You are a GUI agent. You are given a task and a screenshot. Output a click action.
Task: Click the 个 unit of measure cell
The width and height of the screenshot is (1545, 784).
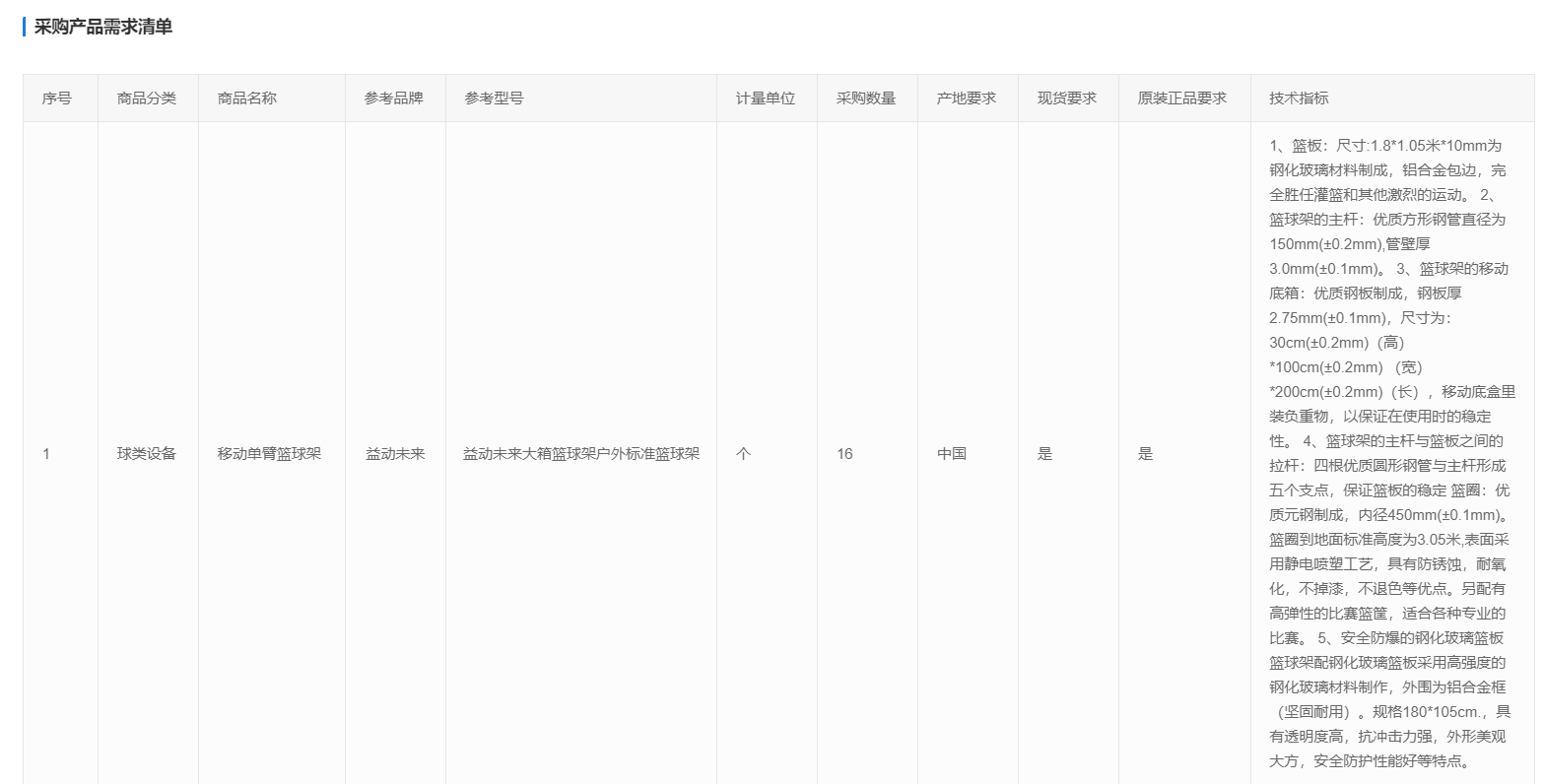pos(743,454)
